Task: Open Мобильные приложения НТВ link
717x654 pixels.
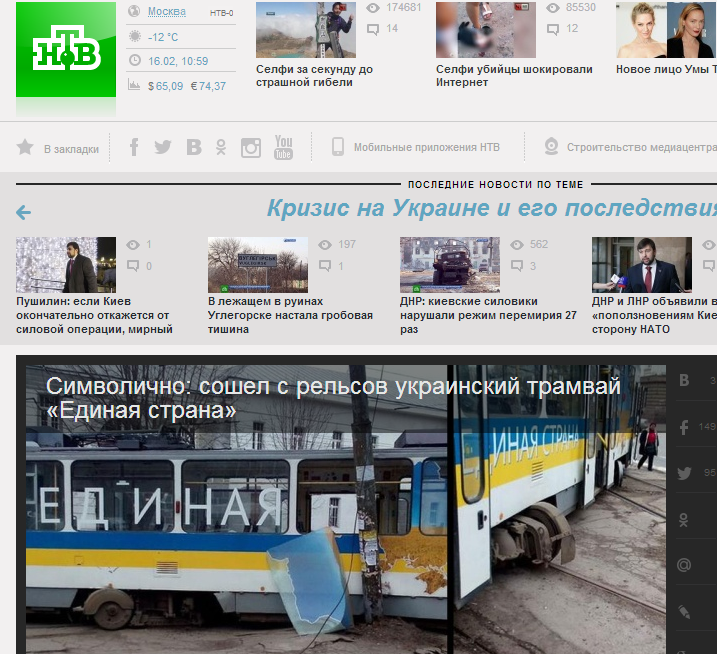Action: pos(427,147)
